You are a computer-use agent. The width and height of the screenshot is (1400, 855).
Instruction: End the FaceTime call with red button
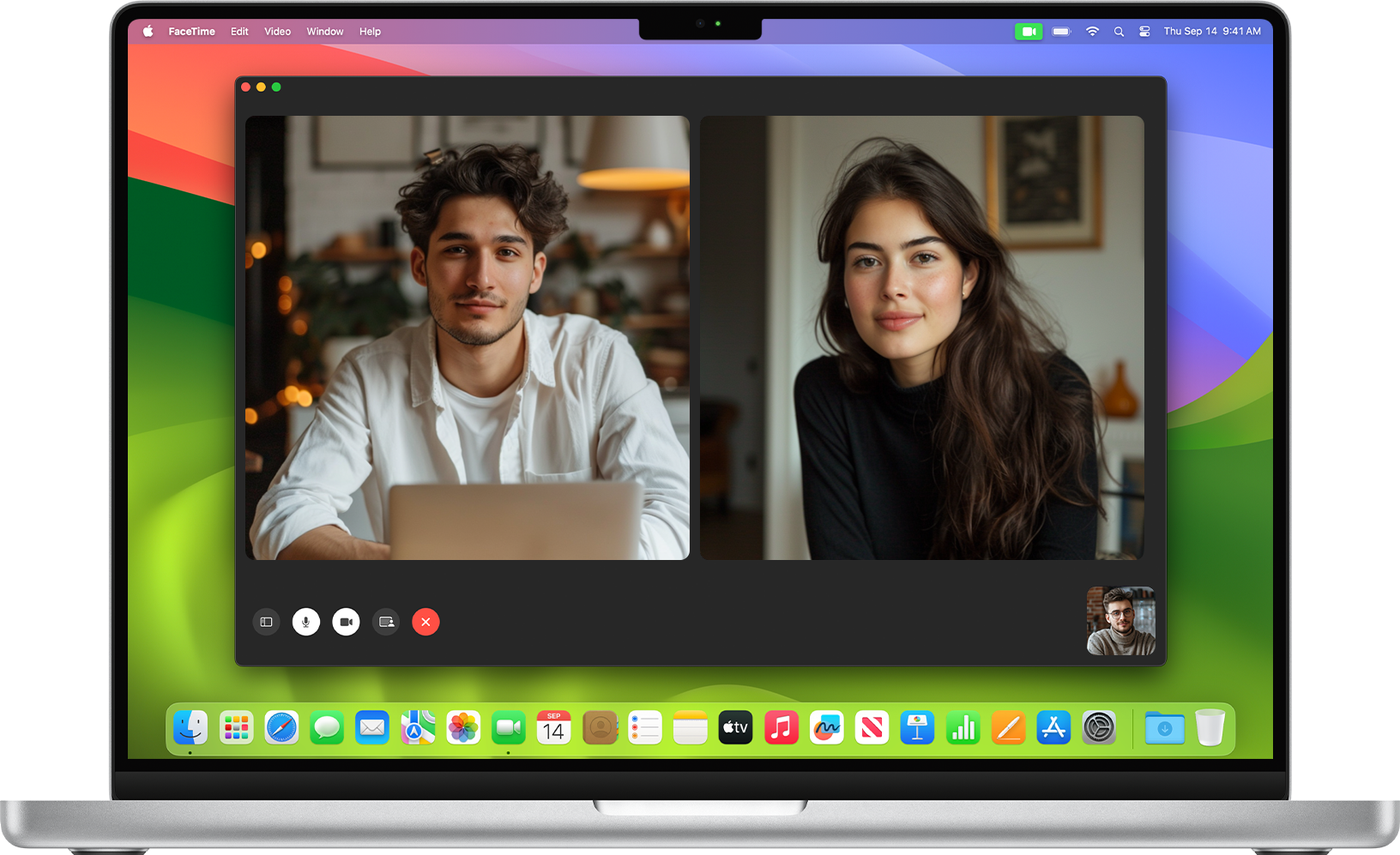[425, 622]
